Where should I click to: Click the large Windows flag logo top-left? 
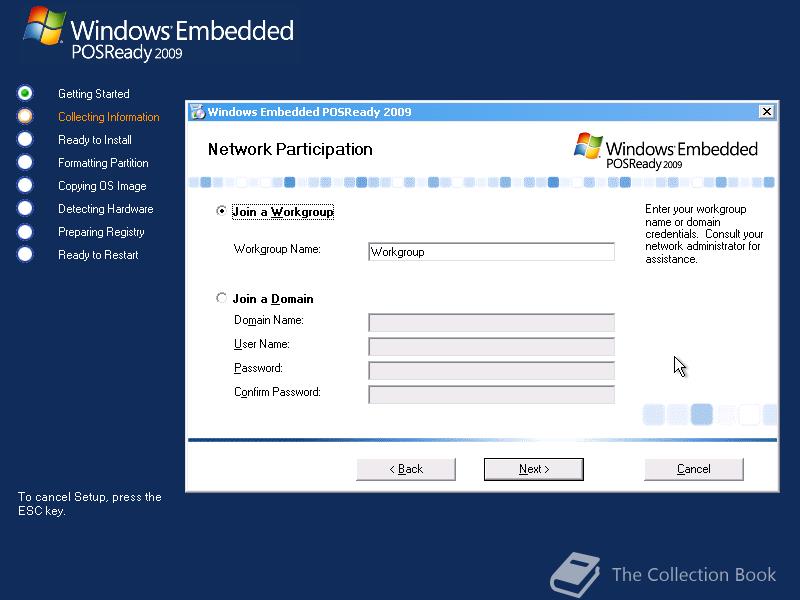(x=45, y=26)
